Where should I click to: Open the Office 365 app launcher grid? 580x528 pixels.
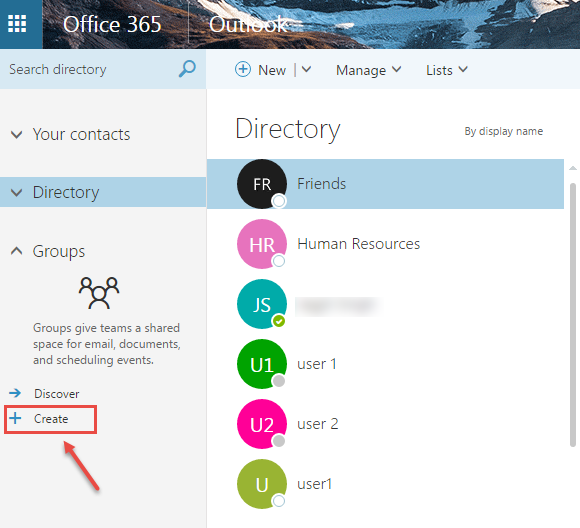(x=17, y=24)
